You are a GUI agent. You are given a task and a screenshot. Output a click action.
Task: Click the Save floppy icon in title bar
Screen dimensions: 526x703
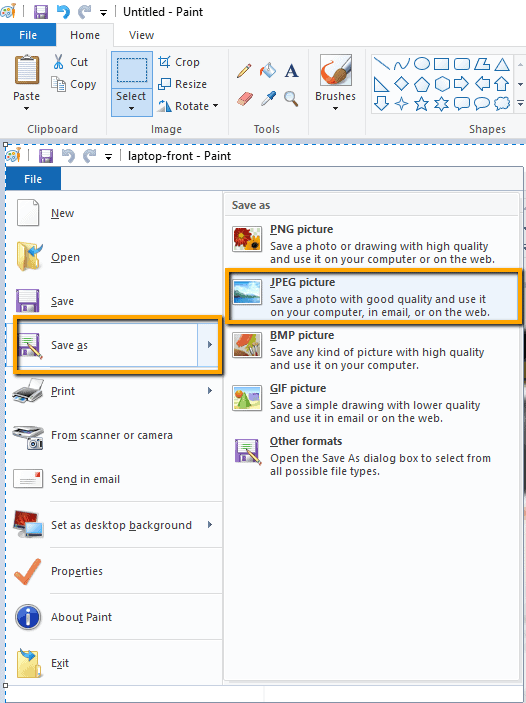tap(41, 12)
